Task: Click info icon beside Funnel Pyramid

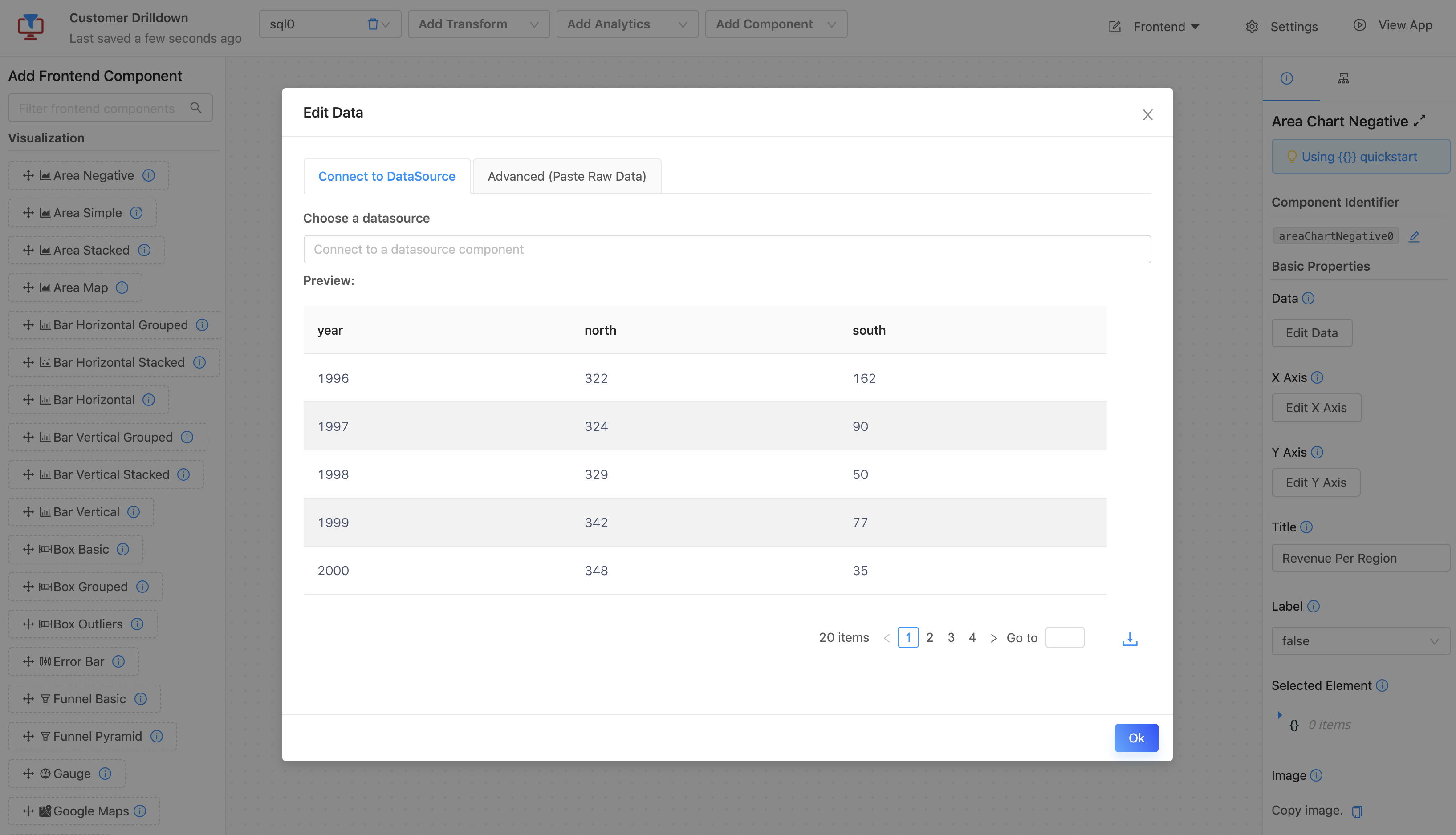Action: pyautogui.click(x=156, y=736)
